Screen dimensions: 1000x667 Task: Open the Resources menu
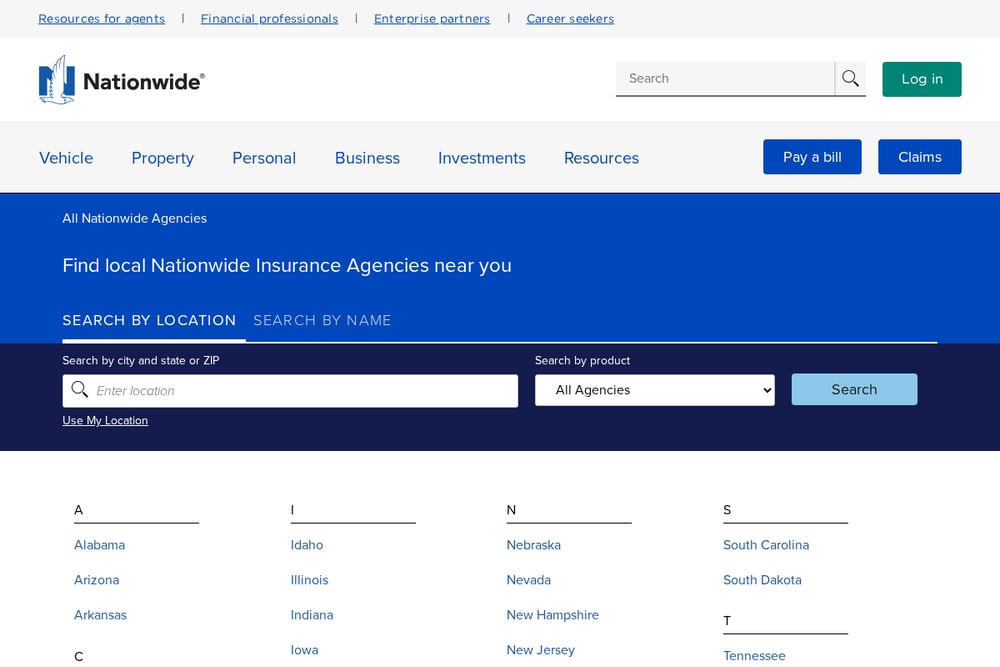point(601,158)
